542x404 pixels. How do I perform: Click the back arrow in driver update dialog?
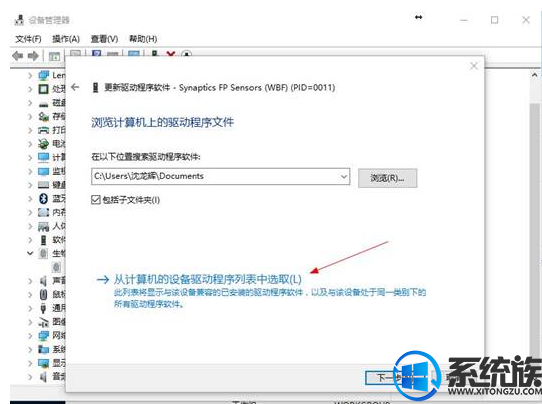point(75,87)
